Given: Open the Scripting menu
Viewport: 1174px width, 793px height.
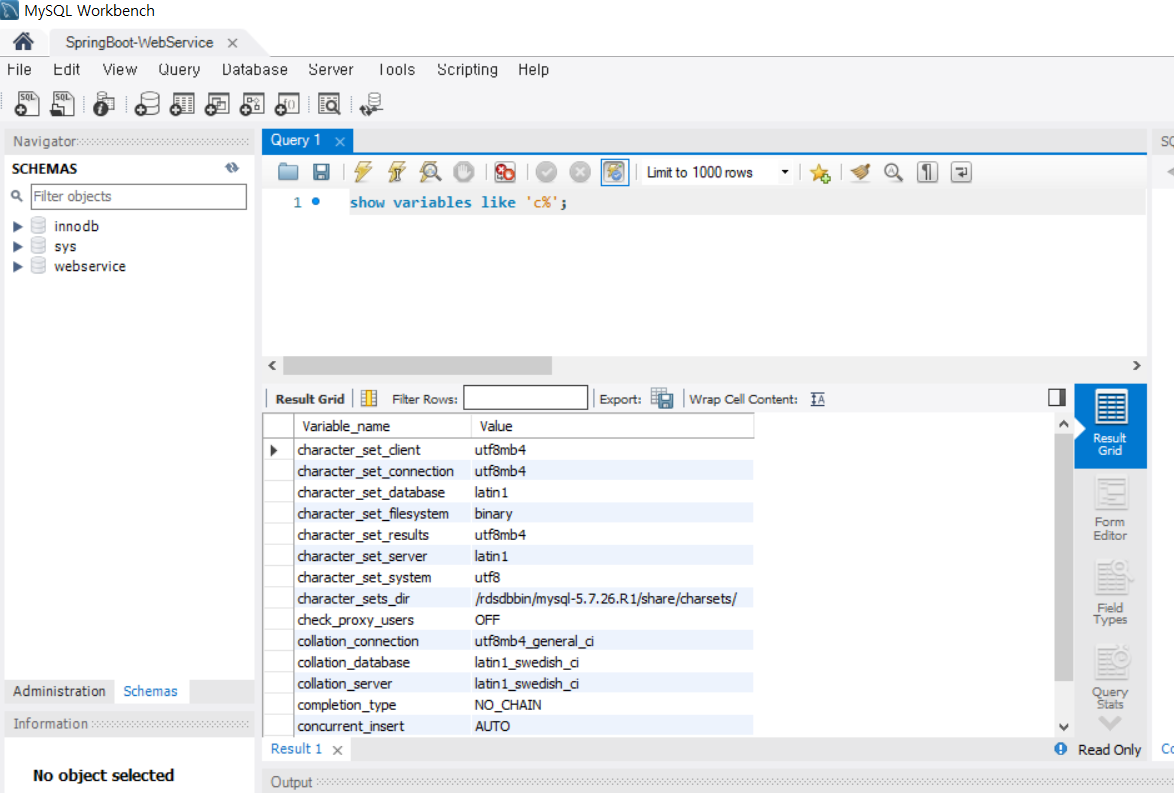Looking at the screenshot, I should click(467, 70).
